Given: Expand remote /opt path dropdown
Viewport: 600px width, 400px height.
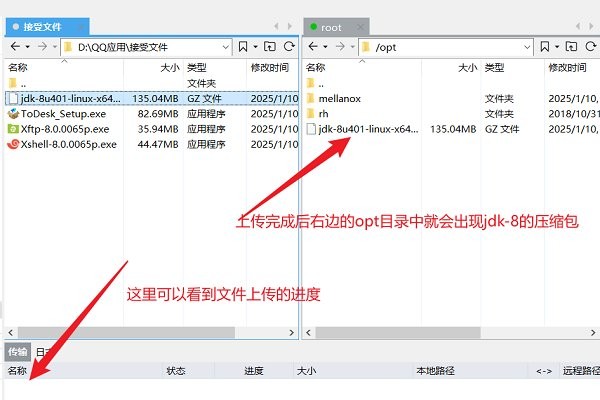Looking at the screenshot, I should coord(527,47).
